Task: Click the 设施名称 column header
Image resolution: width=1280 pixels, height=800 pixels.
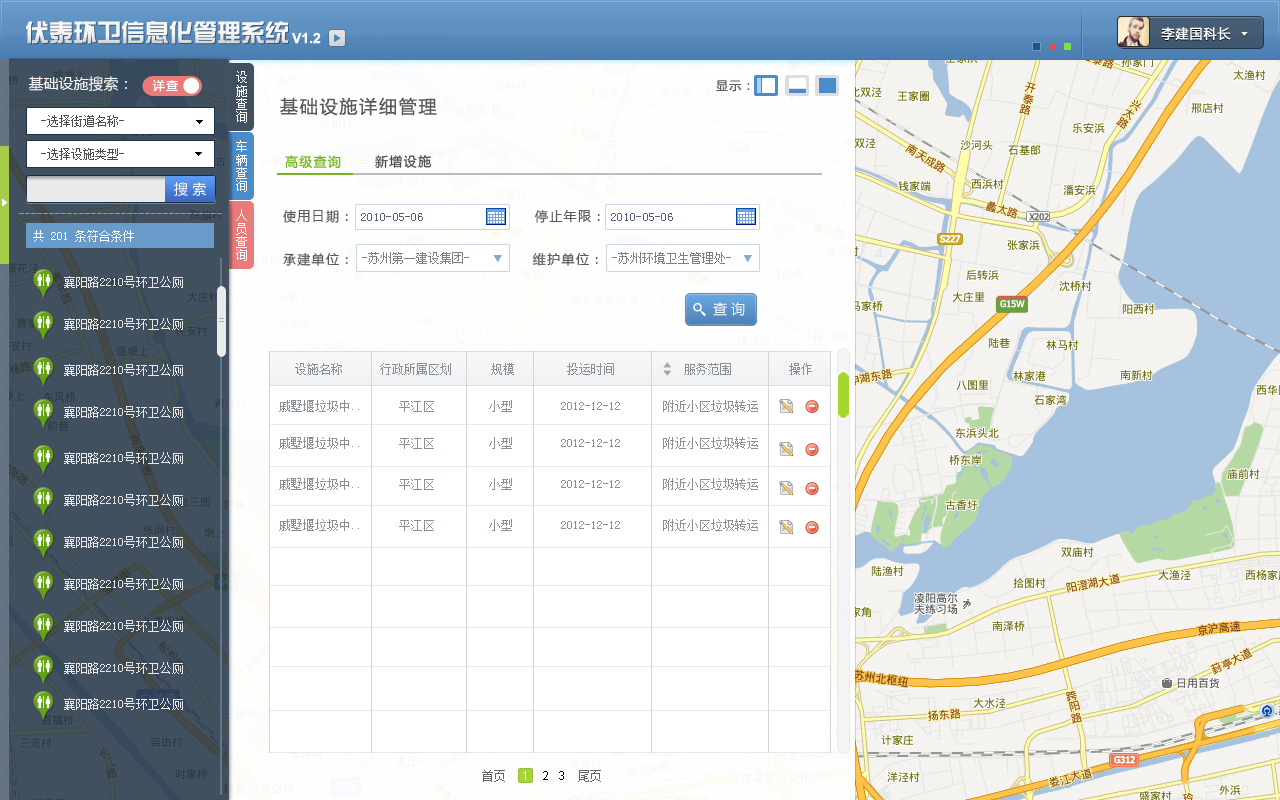Action: [x=320, y=369]
